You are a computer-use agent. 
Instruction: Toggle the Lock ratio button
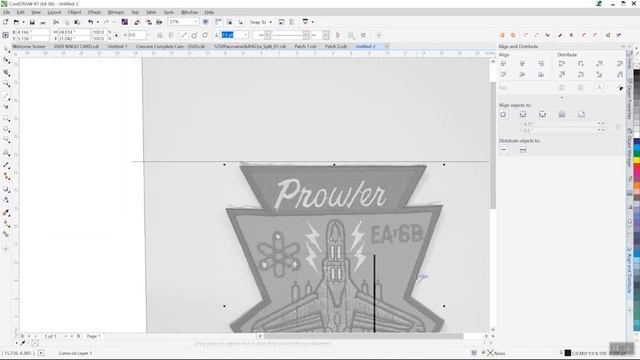coord(116,35)
